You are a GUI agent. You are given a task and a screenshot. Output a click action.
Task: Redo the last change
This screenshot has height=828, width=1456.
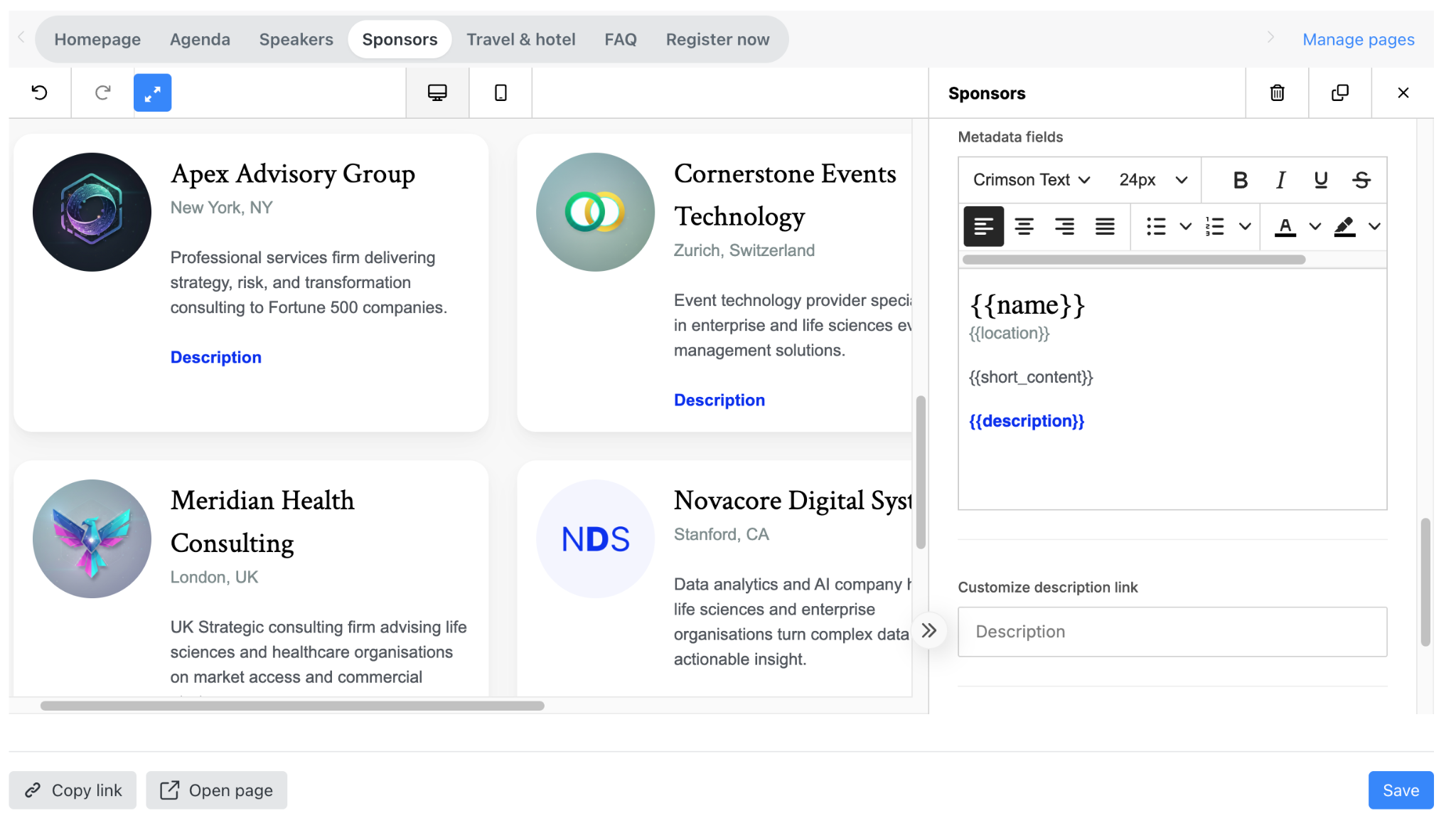tap(102, 92)
